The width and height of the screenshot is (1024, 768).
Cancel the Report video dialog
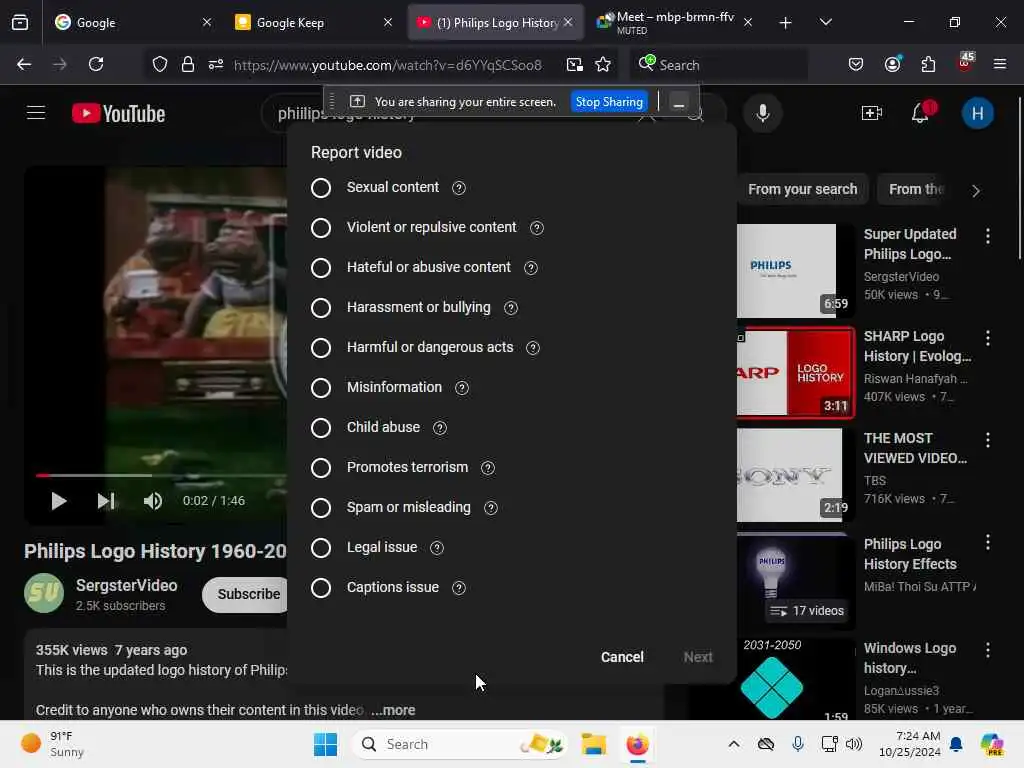pyautogui.click(x=622, y=657)
